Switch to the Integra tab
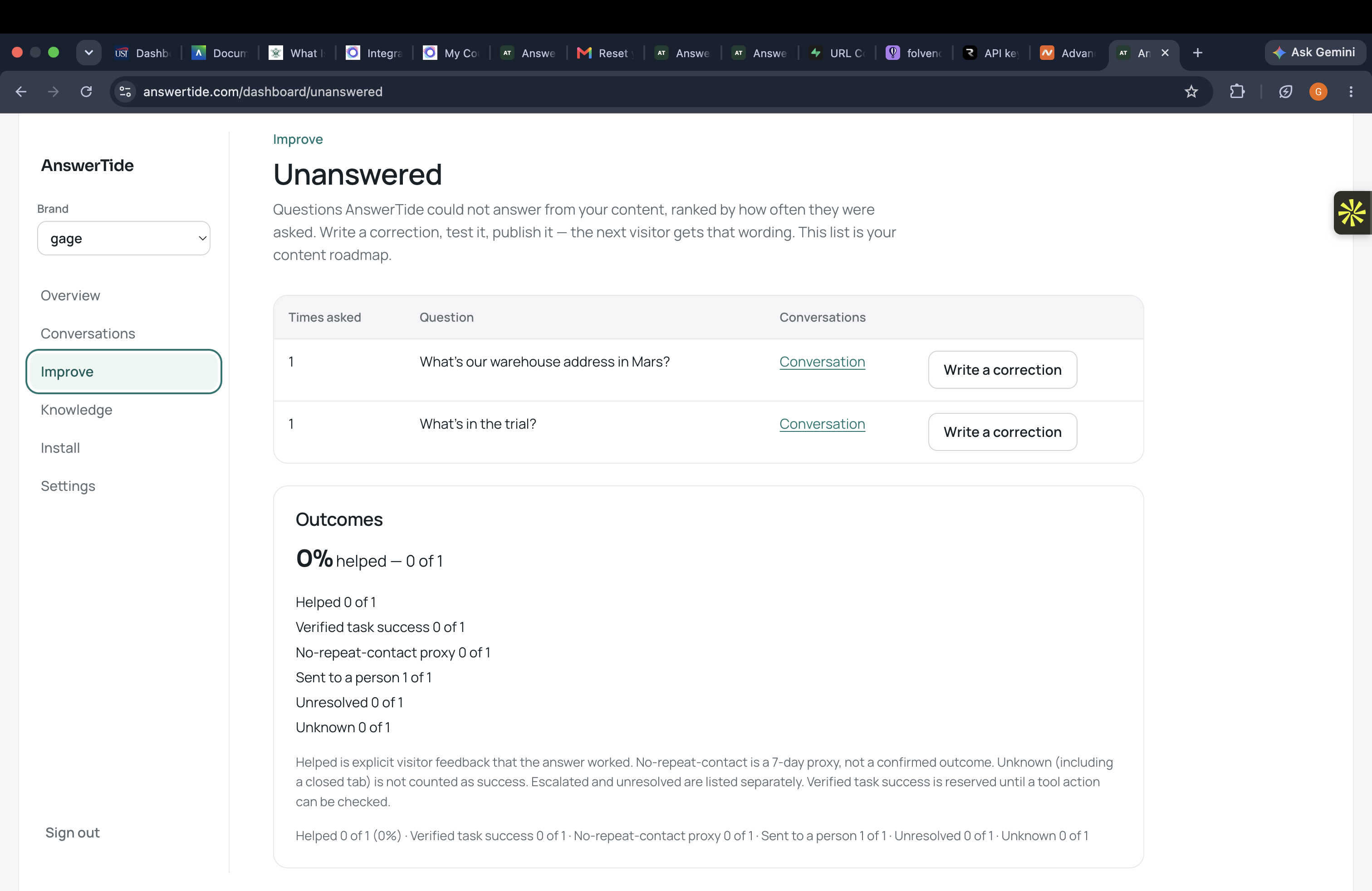This screenshot has height=891, width=1372. click(x=374, y=53)
